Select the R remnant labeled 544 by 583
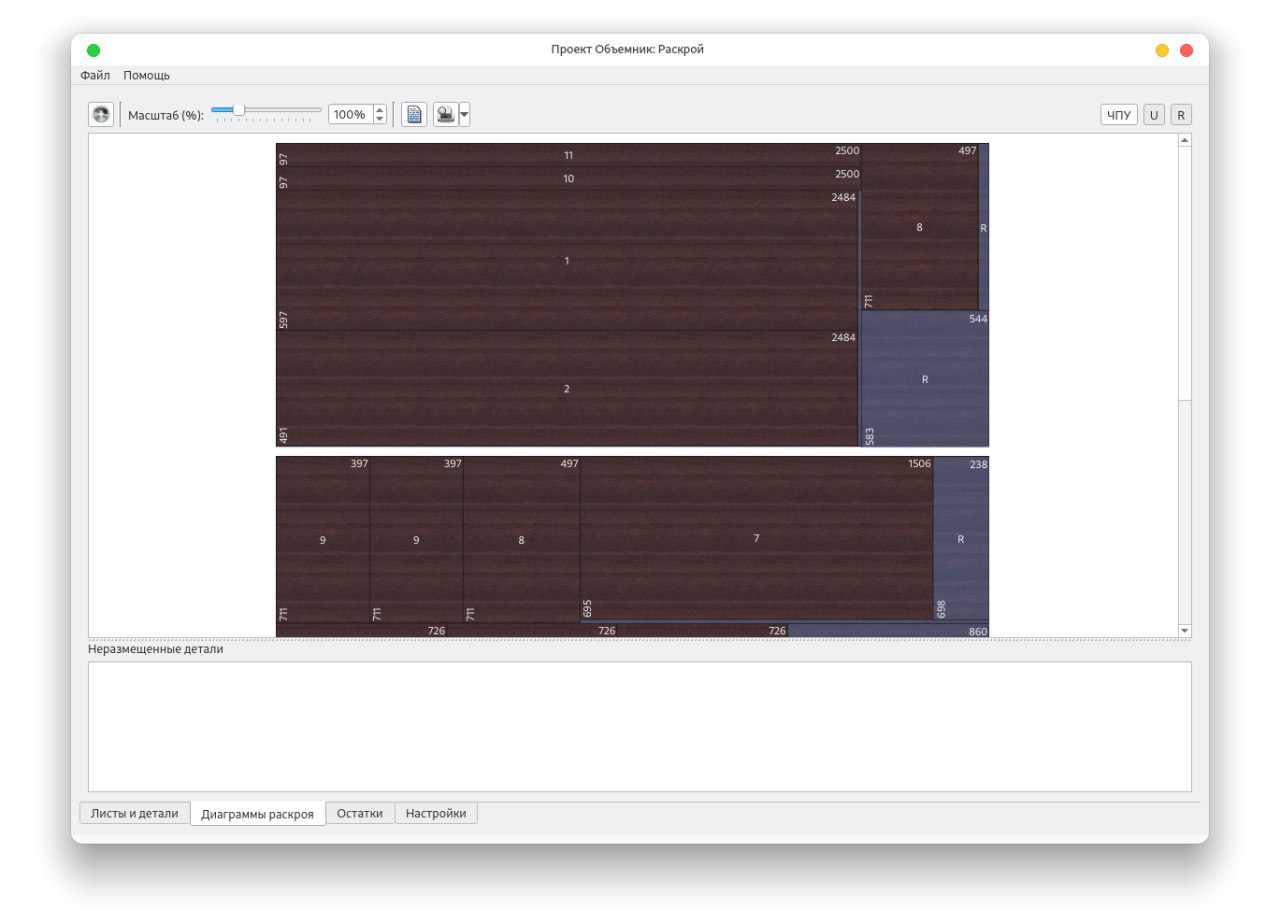1280x924 pixels. [925, 379]
